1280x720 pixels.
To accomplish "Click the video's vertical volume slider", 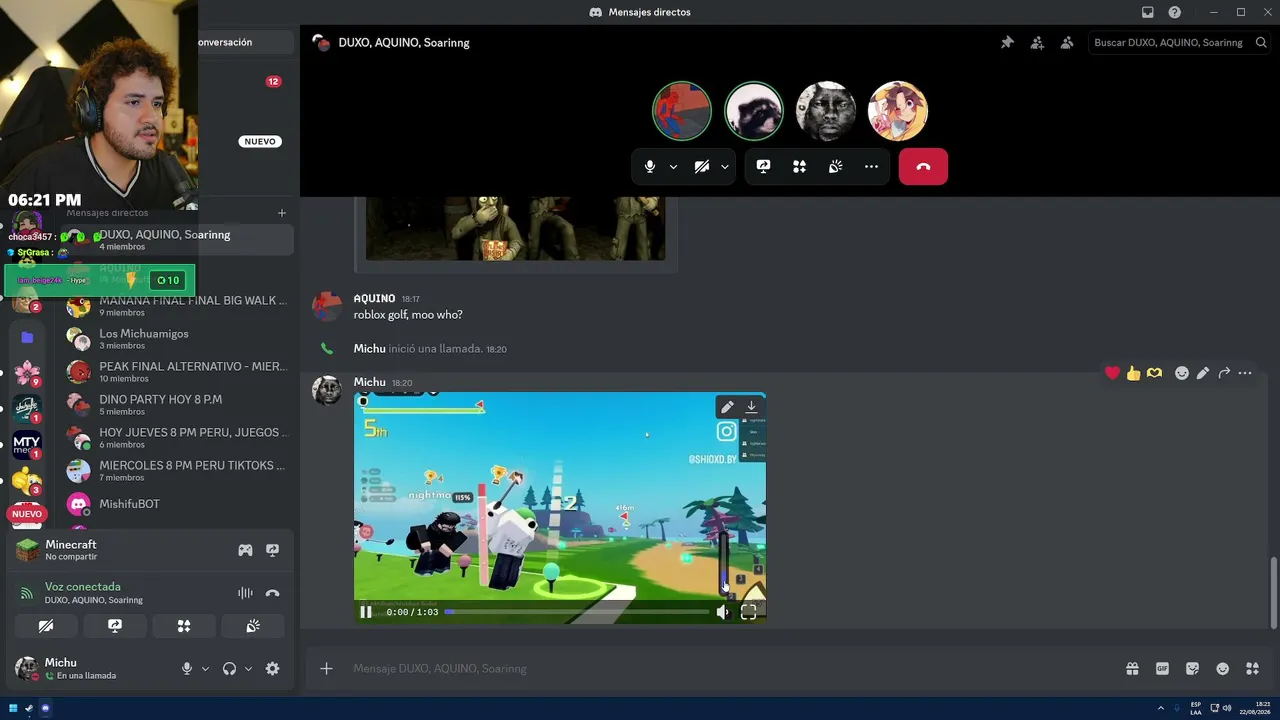I will pos(723,564).
